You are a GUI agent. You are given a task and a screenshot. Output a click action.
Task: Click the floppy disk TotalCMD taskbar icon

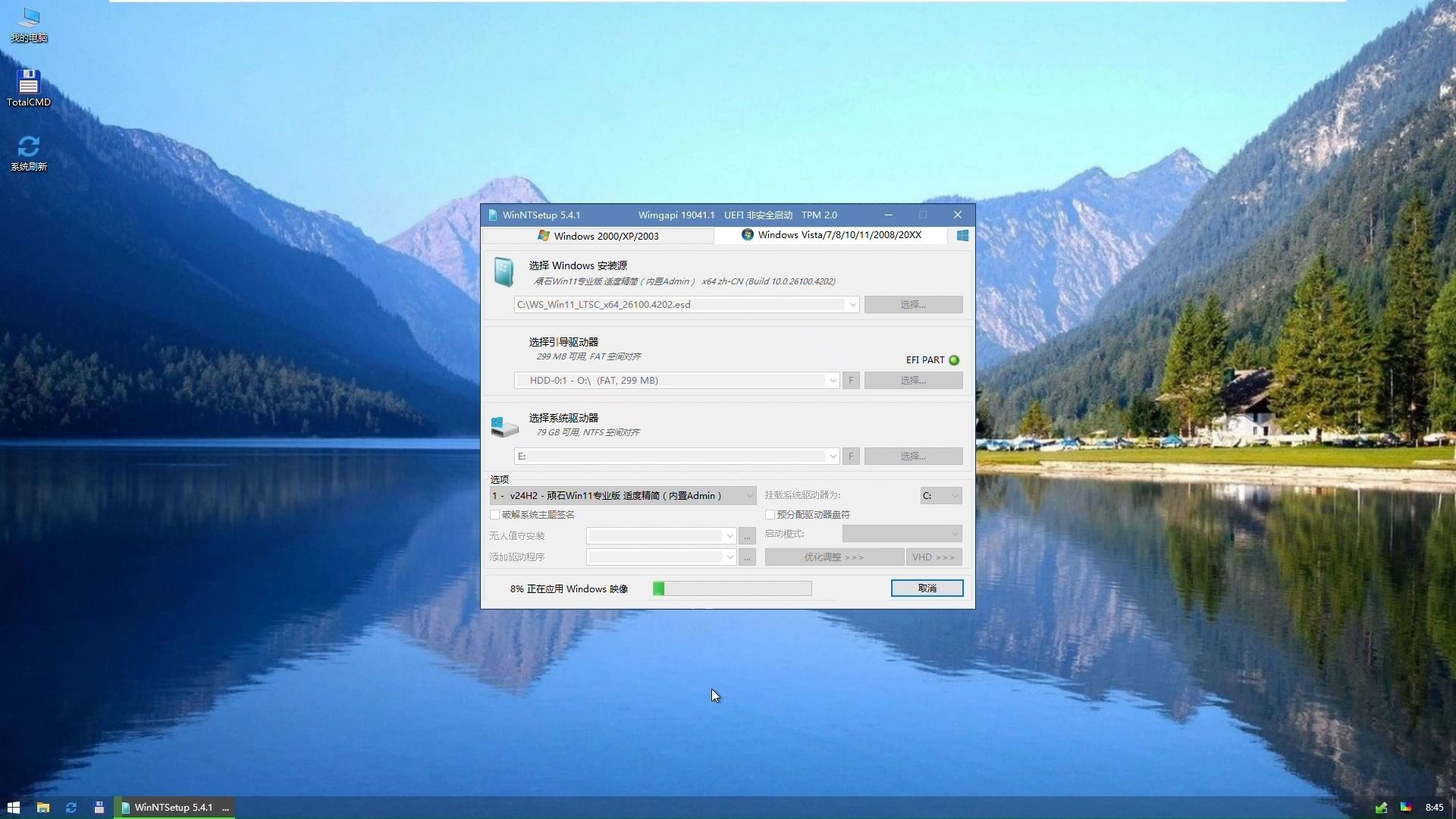(99, 808)
